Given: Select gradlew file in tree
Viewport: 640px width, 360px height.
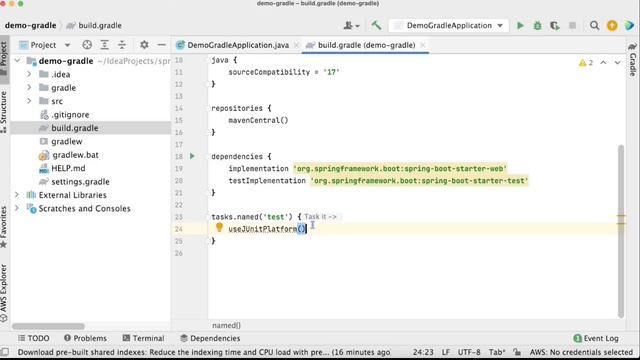Looking at the screenshot, I should [67, 141].
